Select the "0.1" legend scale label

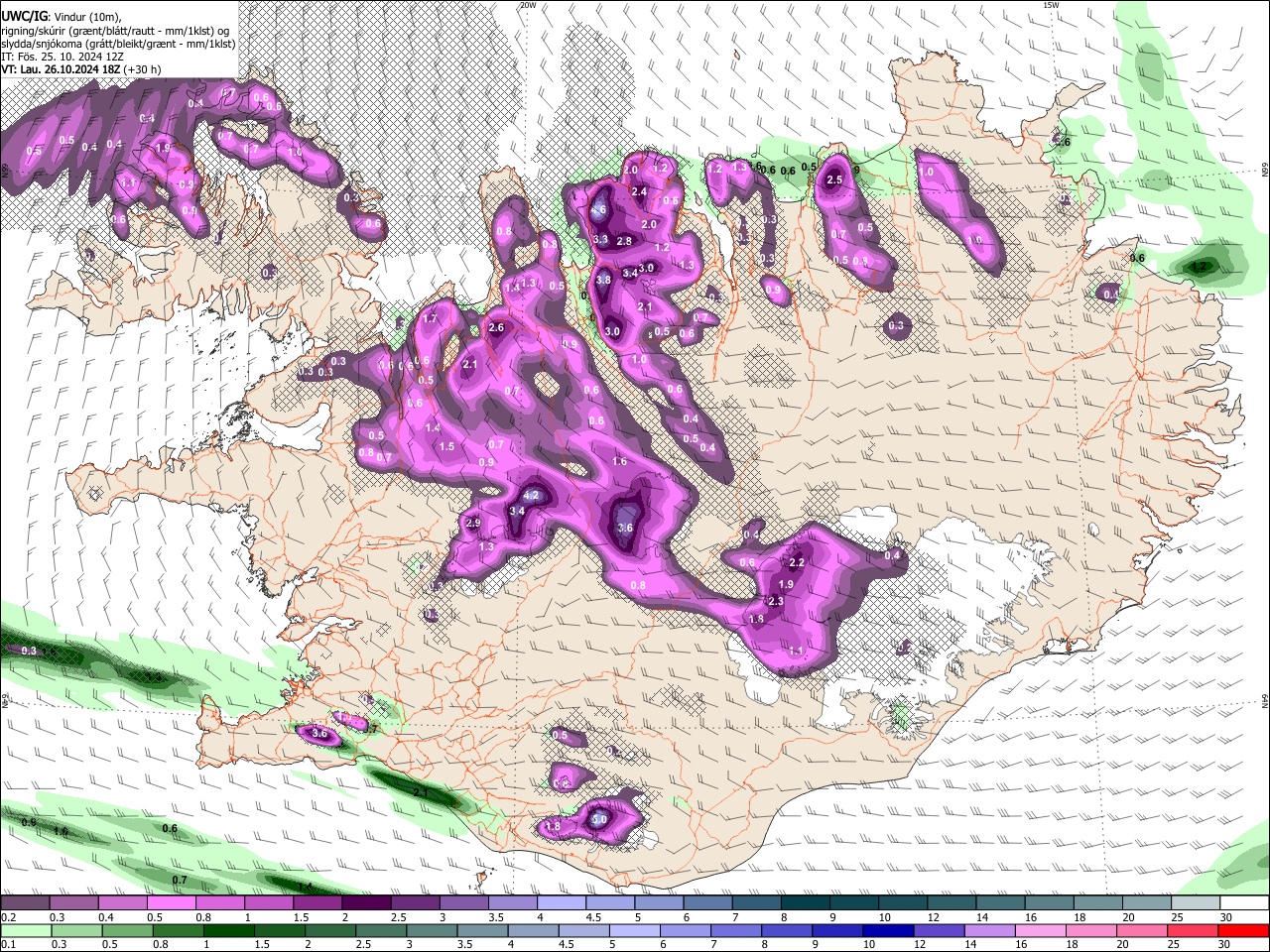(x=7, y=944)
